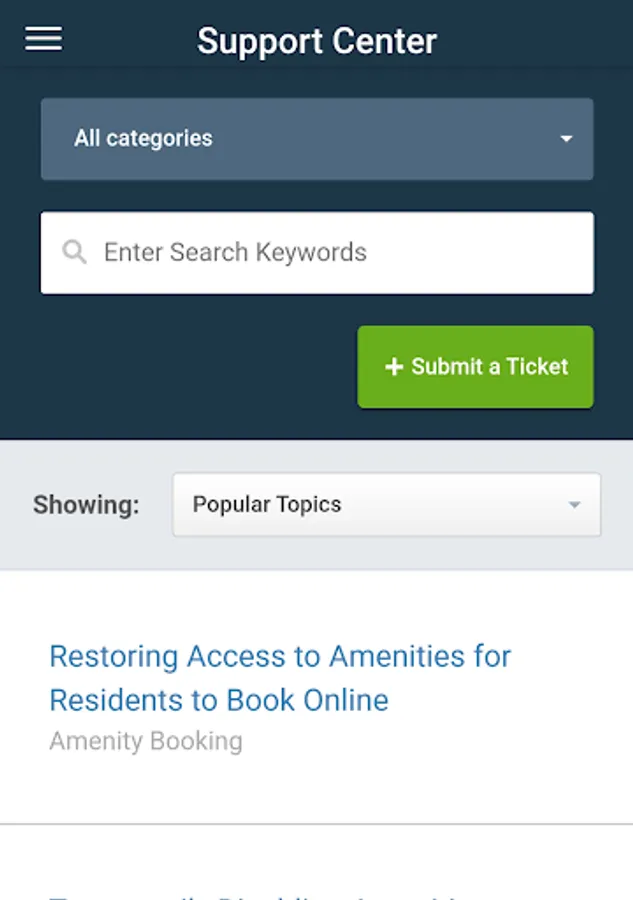Click the All categories dropdown chevron
The width and height of the screenshot is (633, 900).
coord(567,140)
